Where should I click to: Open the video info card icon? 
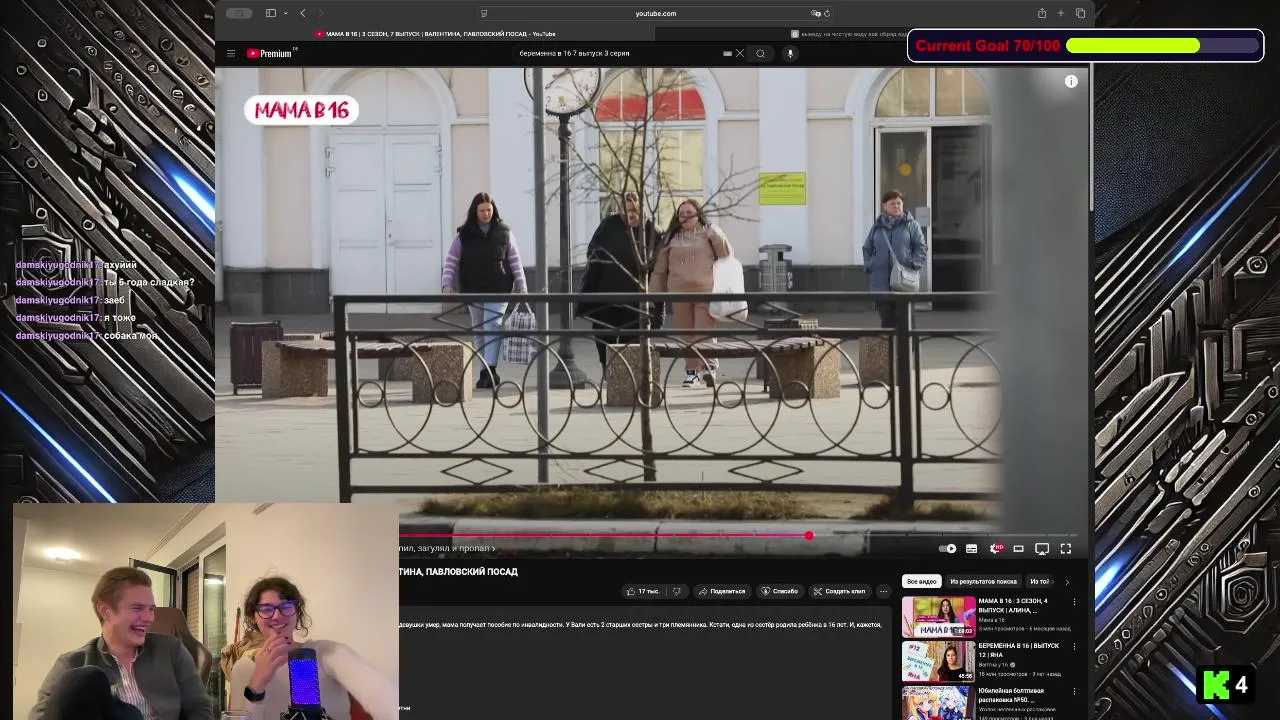coord(1071,82)
